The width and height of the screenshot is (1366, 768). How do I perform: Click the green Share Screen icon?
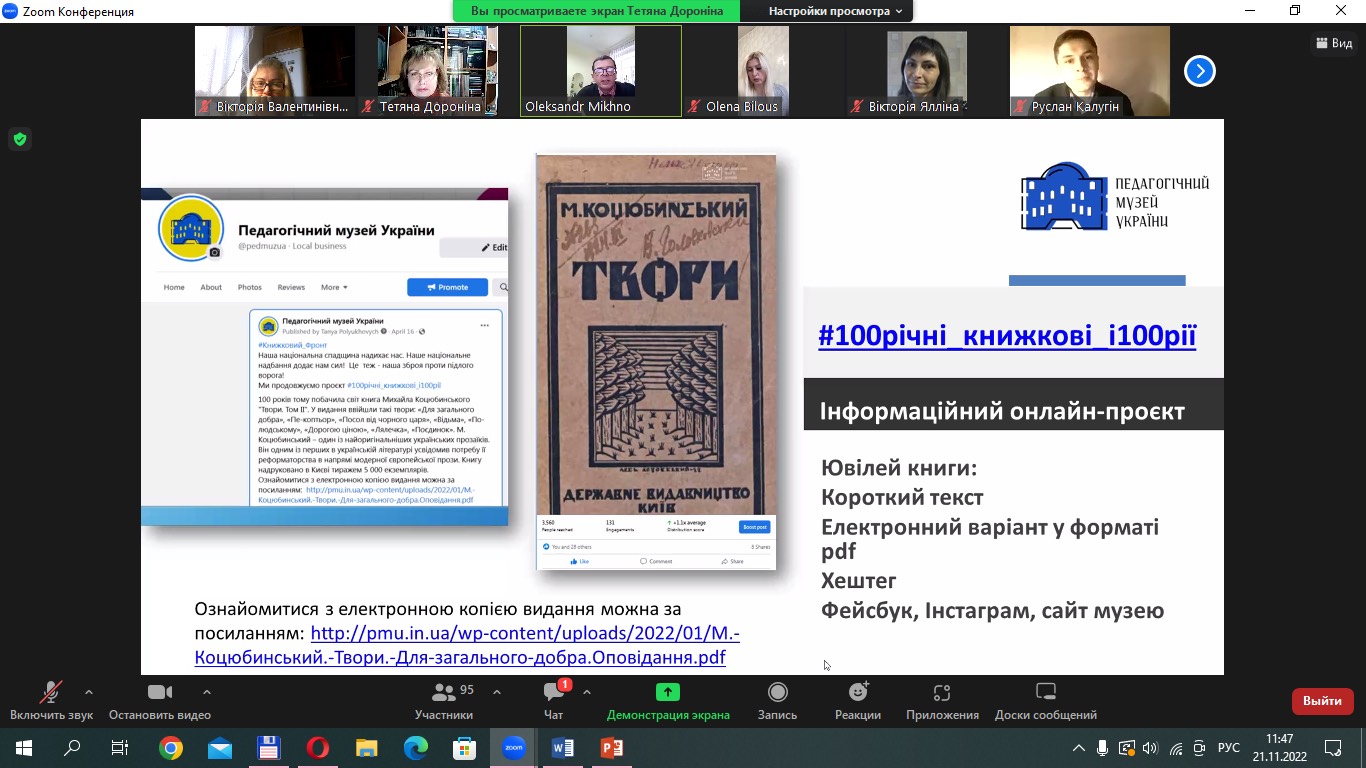pyautogui.click(x=667, y=692)
